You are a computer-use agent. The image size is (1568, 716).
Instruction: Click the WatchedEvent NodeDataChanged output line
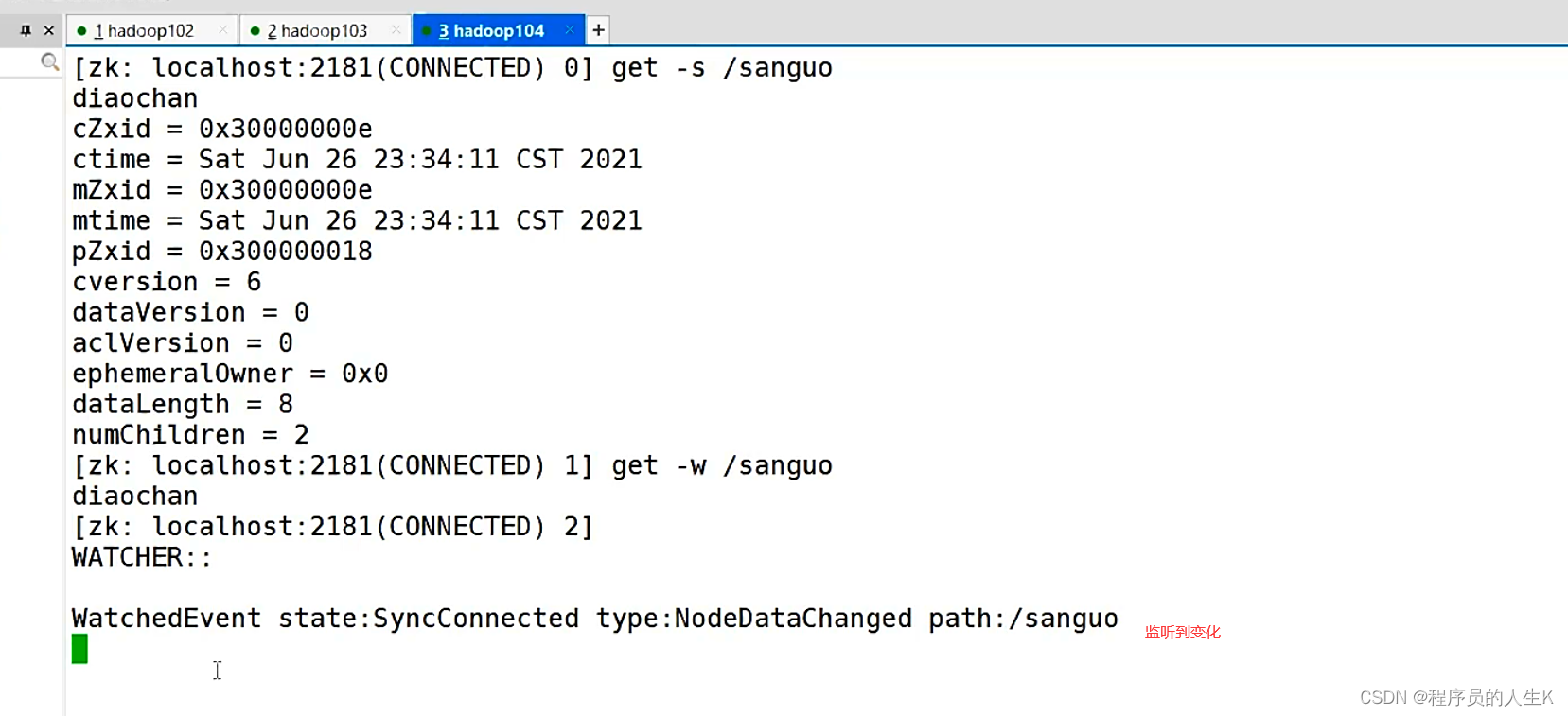[x=595, y=619]
